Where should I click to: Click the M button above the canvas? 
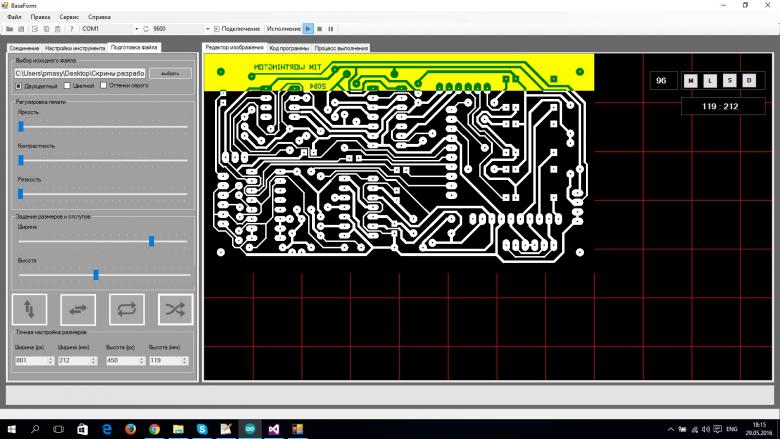tap(690, 80)
